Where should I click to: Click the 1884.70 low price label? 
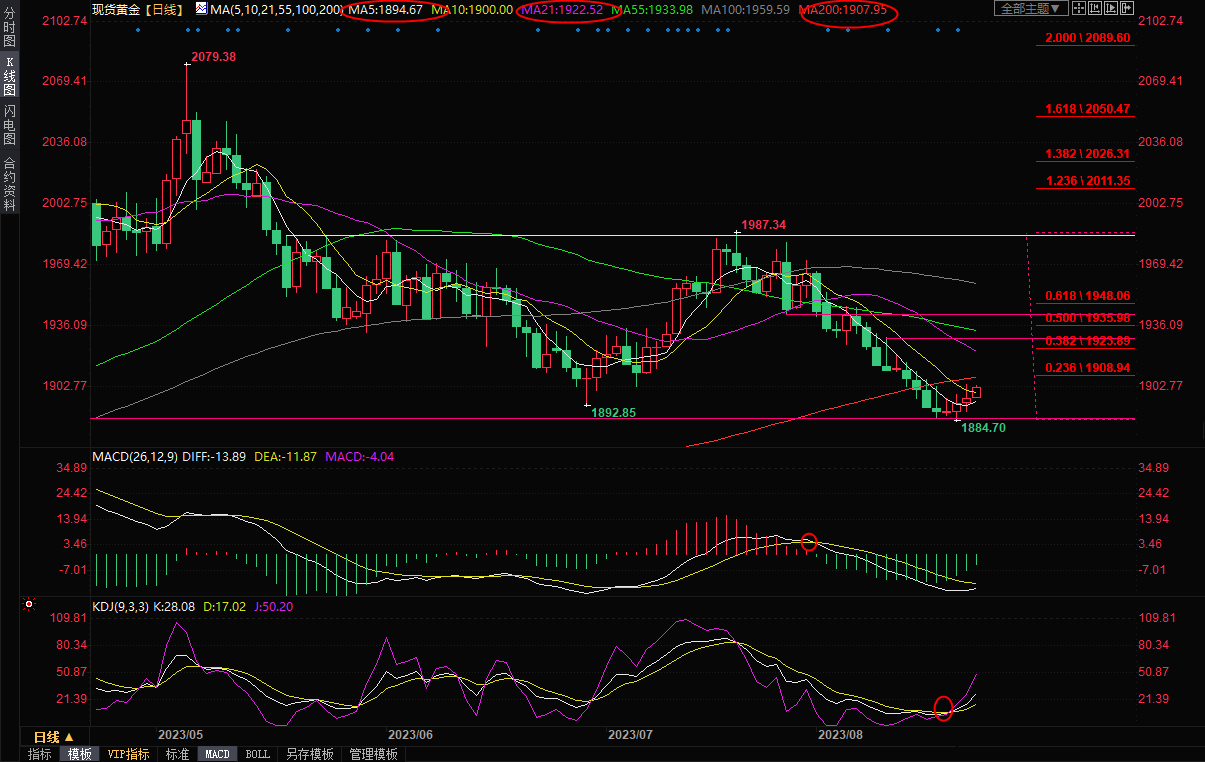(983, 427)
